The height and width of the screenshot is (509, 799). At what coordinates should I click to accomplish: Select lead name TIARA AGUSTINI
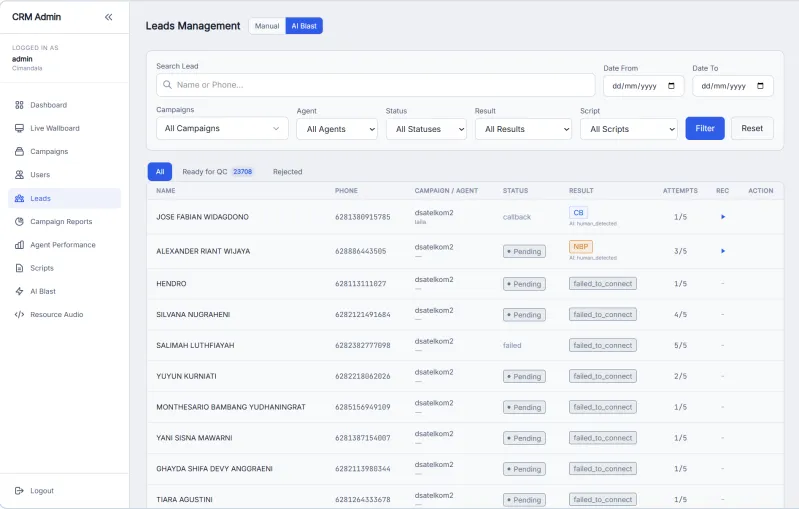point(184,500)
